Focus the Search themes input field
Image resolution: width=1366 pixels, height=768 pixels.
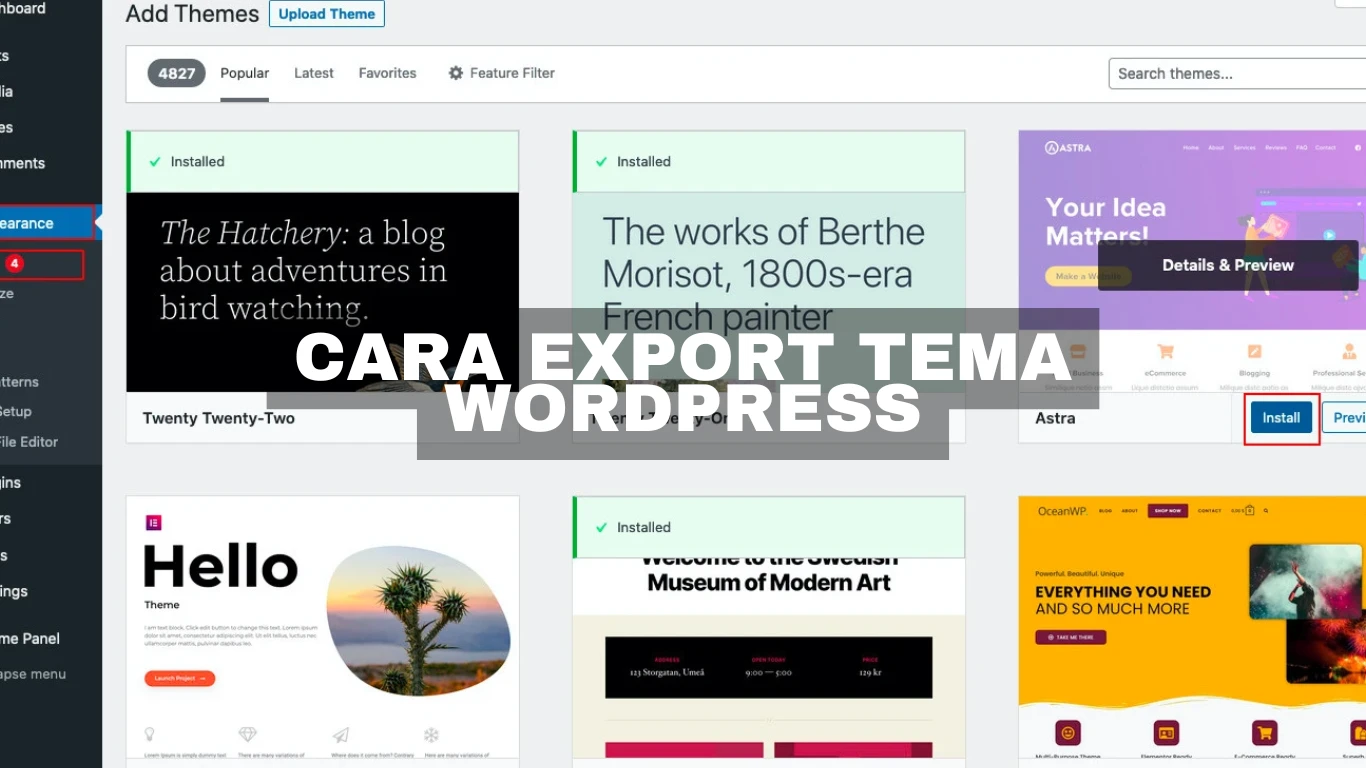click(x=1237, y=73)
